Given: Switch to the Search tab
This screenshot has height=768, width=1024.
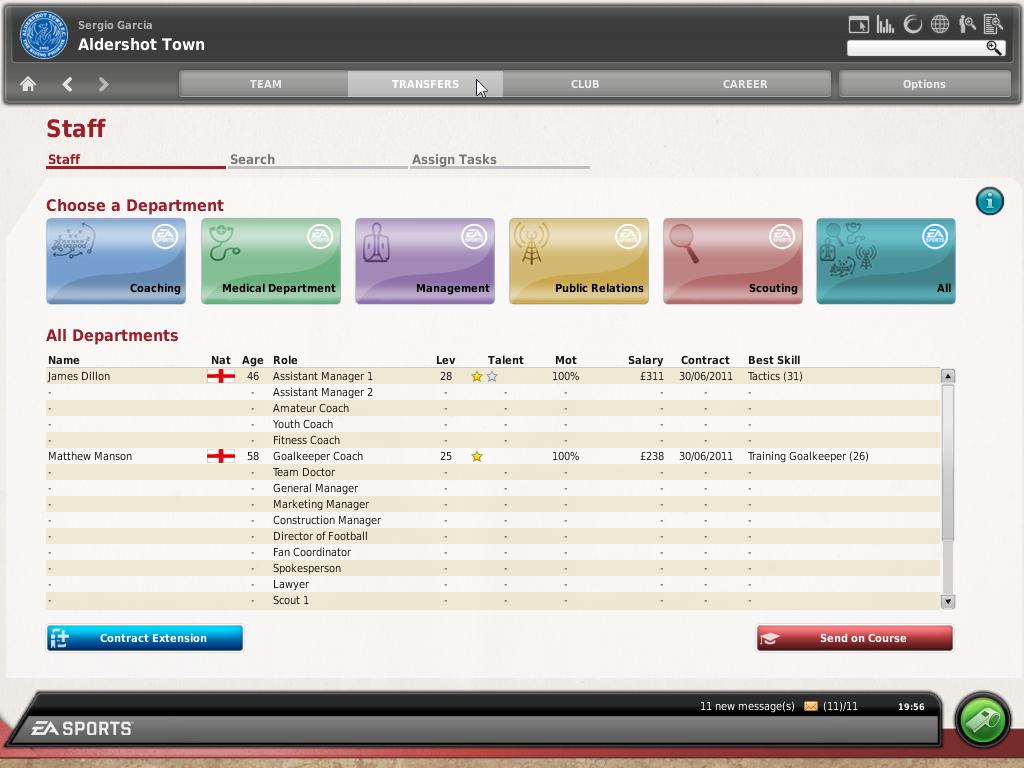Looking at the screenshot, I should [x=252, y=159].
